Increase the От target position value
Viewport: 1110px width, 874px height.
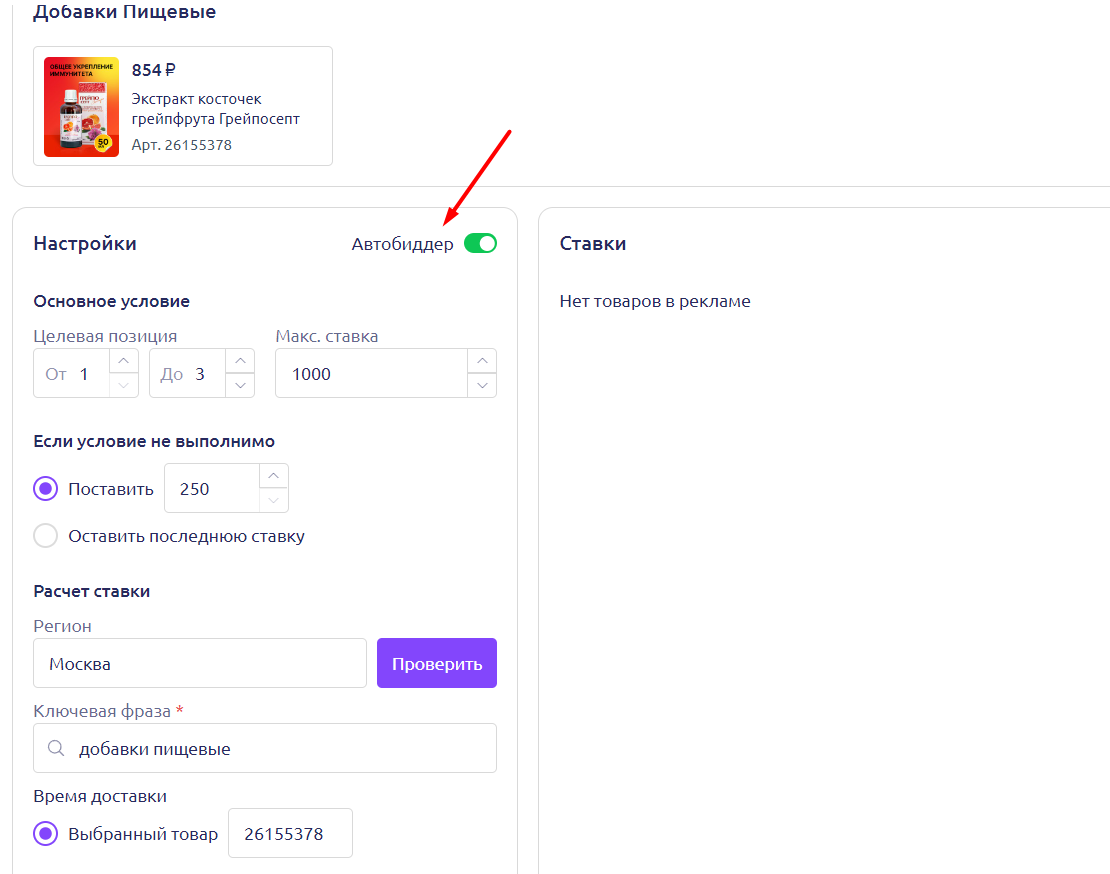123,361
